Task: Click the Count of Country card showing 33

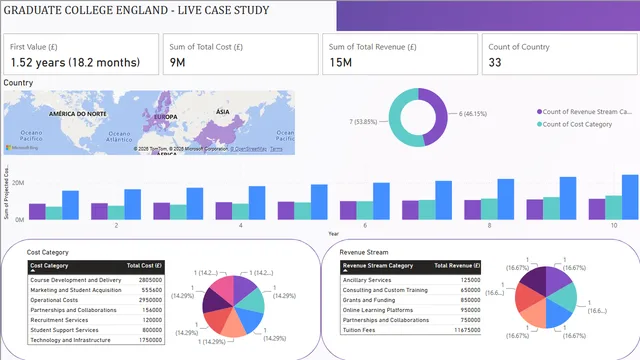Action: tap(559, 54)
